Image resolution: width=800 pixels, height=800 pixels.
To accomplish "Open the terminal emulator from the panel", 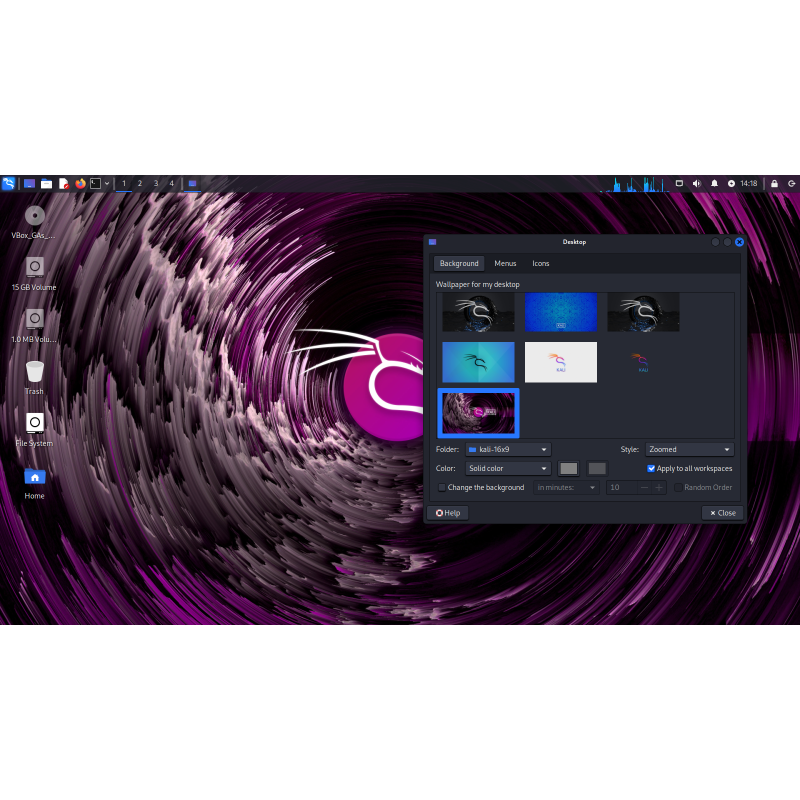I will coord(96,184).
